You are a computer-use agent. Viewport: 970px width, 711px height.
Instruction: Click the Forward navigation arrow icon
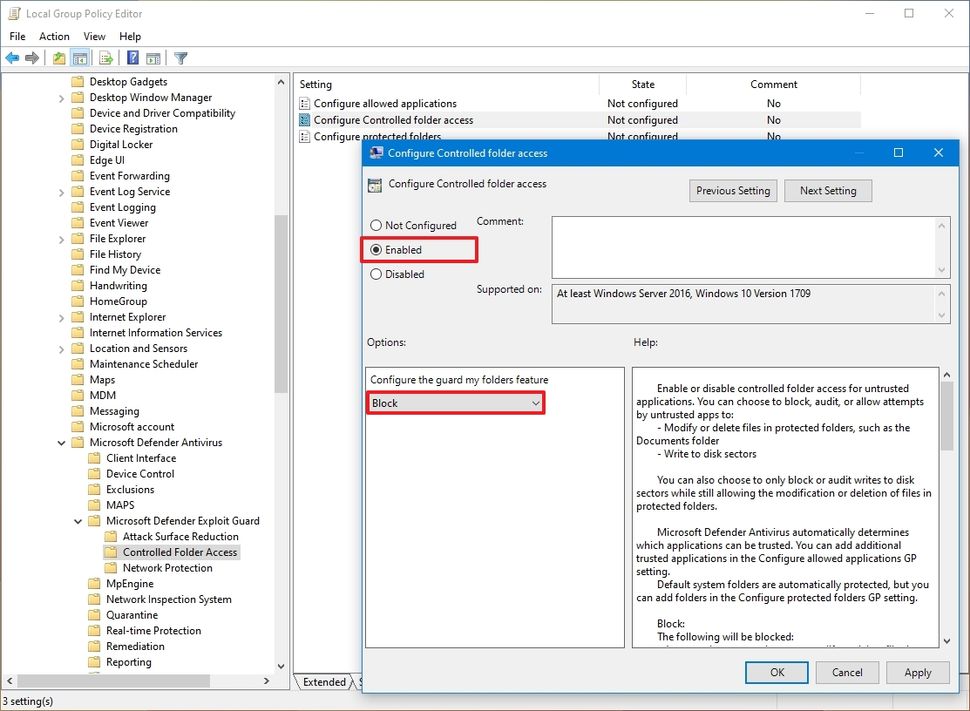30,57
